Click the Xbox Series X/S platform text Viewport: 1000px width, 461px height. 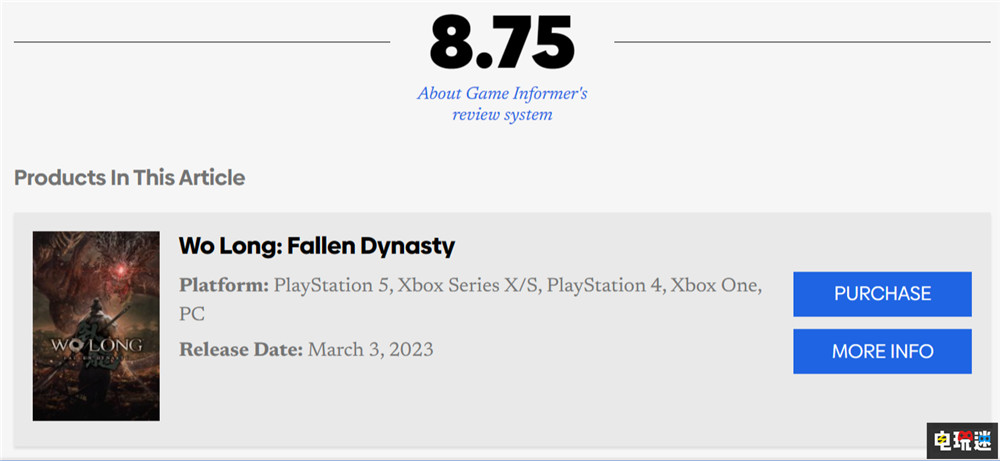pyautogui.click(x=469, y=287)
